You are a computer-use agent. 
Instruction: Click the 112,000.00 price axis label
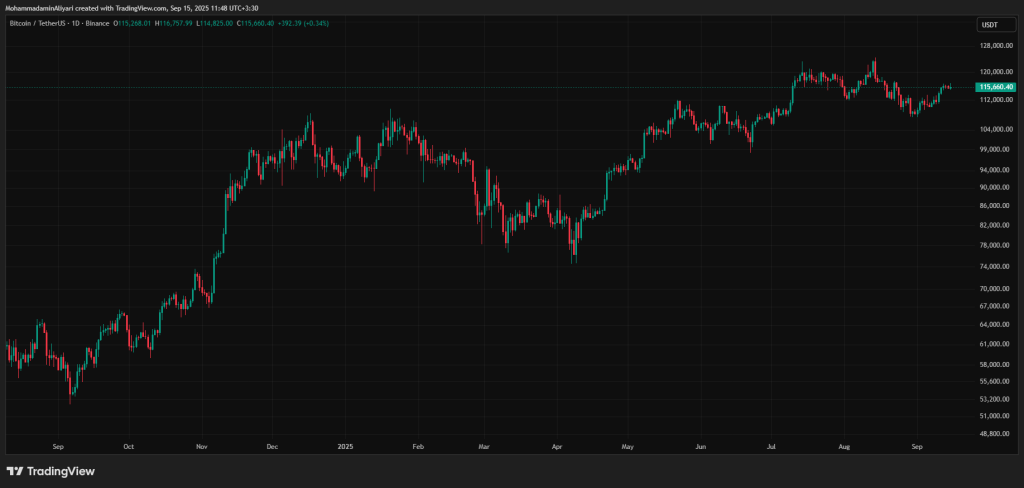[x=997, y=100]
